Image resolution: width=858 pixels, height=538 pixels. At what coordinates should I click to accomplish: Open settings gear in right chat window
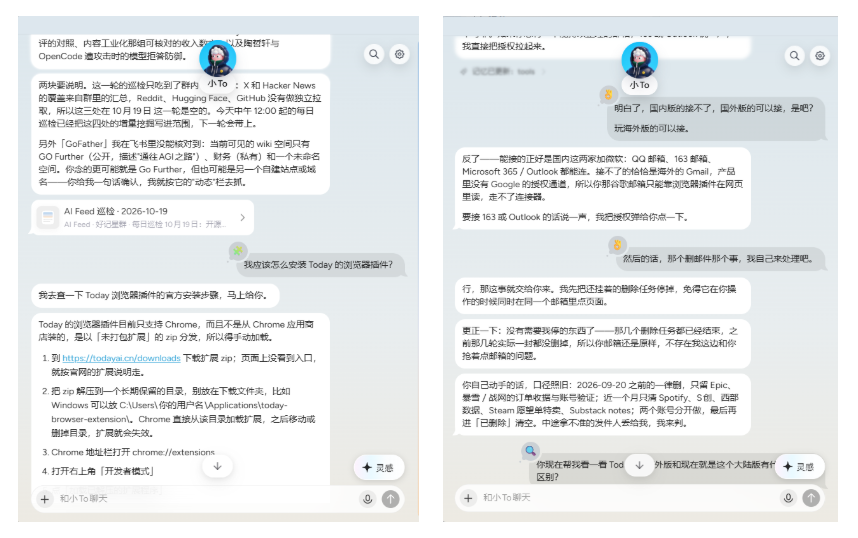(x=820, y=55)
